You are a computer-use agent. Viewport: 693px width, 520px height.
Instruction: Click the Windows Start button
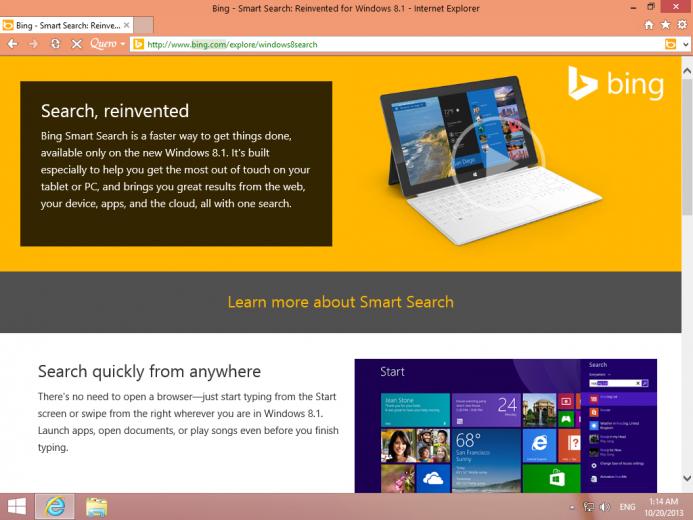click(x=16, y=506)
